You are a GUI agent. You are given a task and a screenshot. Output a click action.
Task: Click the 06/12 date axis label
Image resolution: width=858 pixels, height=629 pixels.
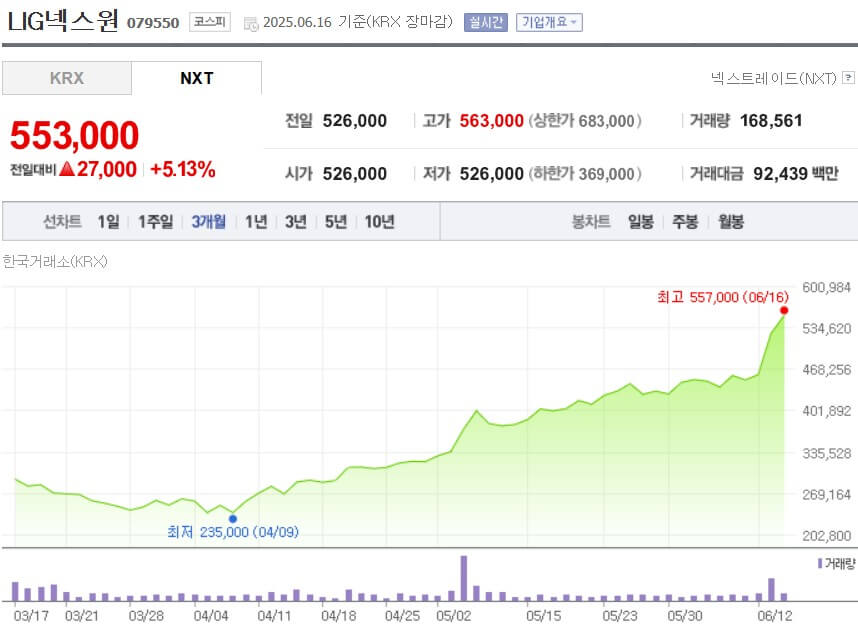pyautogui.click(x=775, y=616)
